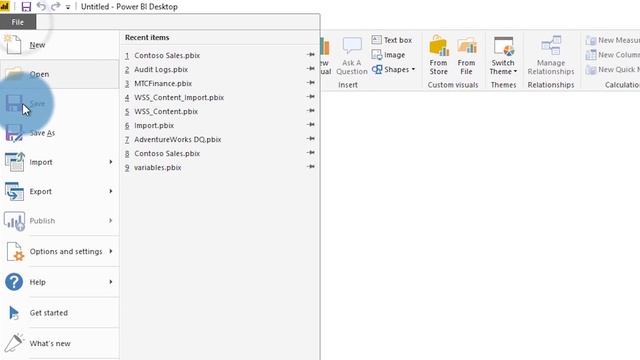The height and width of the screenshot is (360, 640).
Task: Click the redo arrow in title bar
Action: [56, 6]
